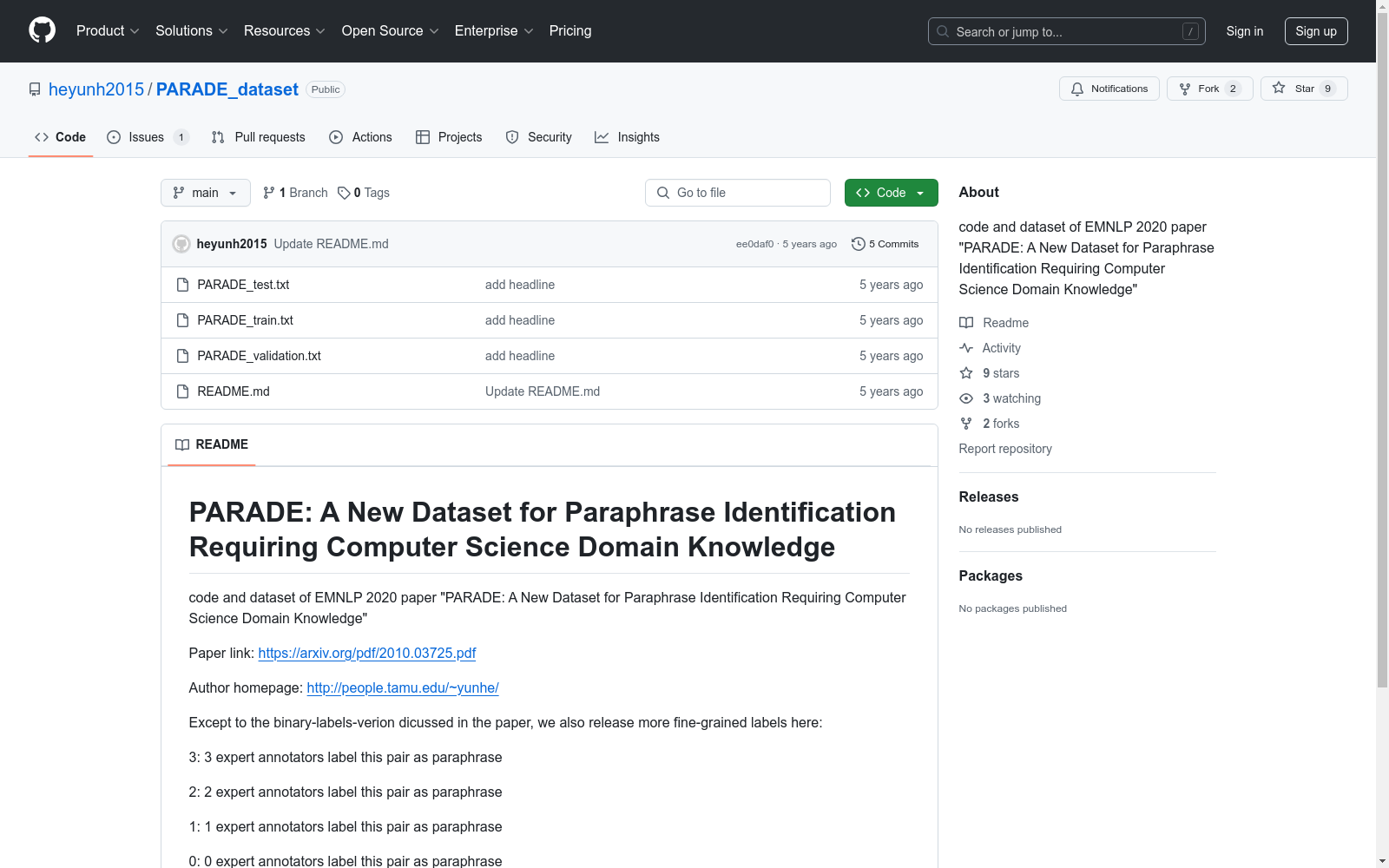Click the Security shield icon
Viewport: 1389px width, 868px height.
point(512,137)
